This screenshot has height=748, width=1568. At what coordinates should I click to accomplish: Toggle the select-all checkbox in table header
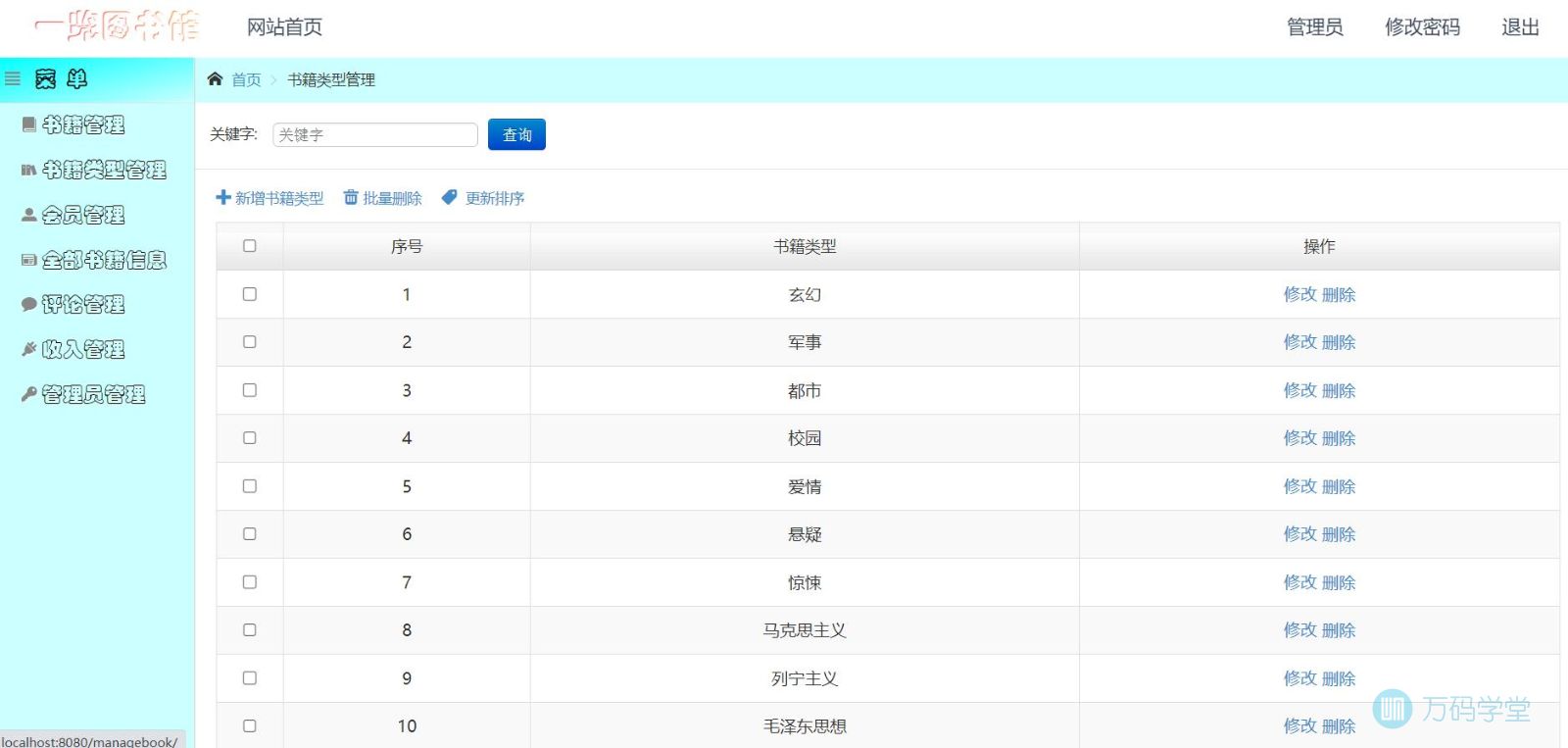[250, 246]
